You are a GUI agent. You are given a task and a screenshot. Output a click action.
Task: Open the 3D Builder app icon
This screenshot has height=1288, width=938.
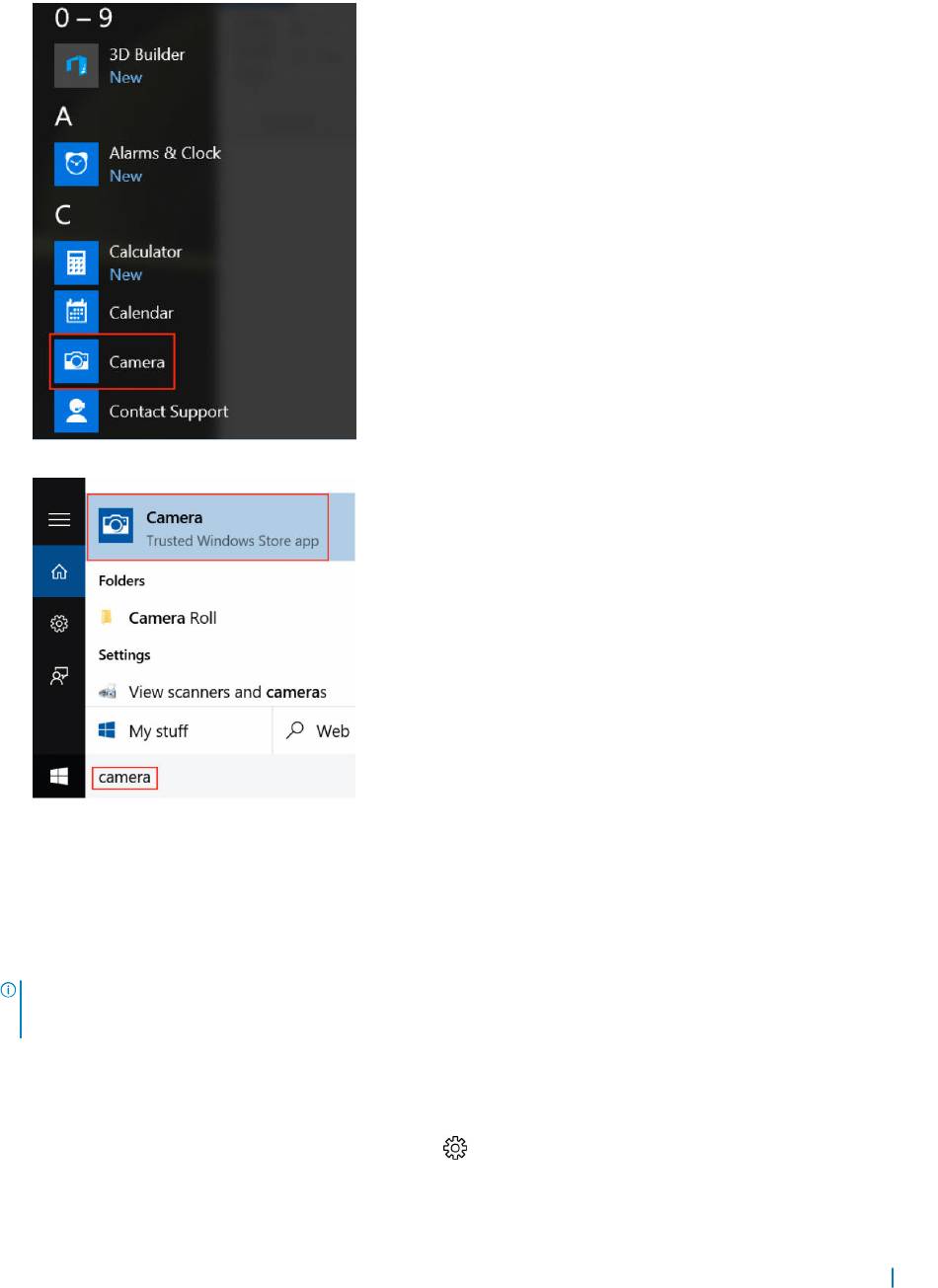(x=76, y=65)
